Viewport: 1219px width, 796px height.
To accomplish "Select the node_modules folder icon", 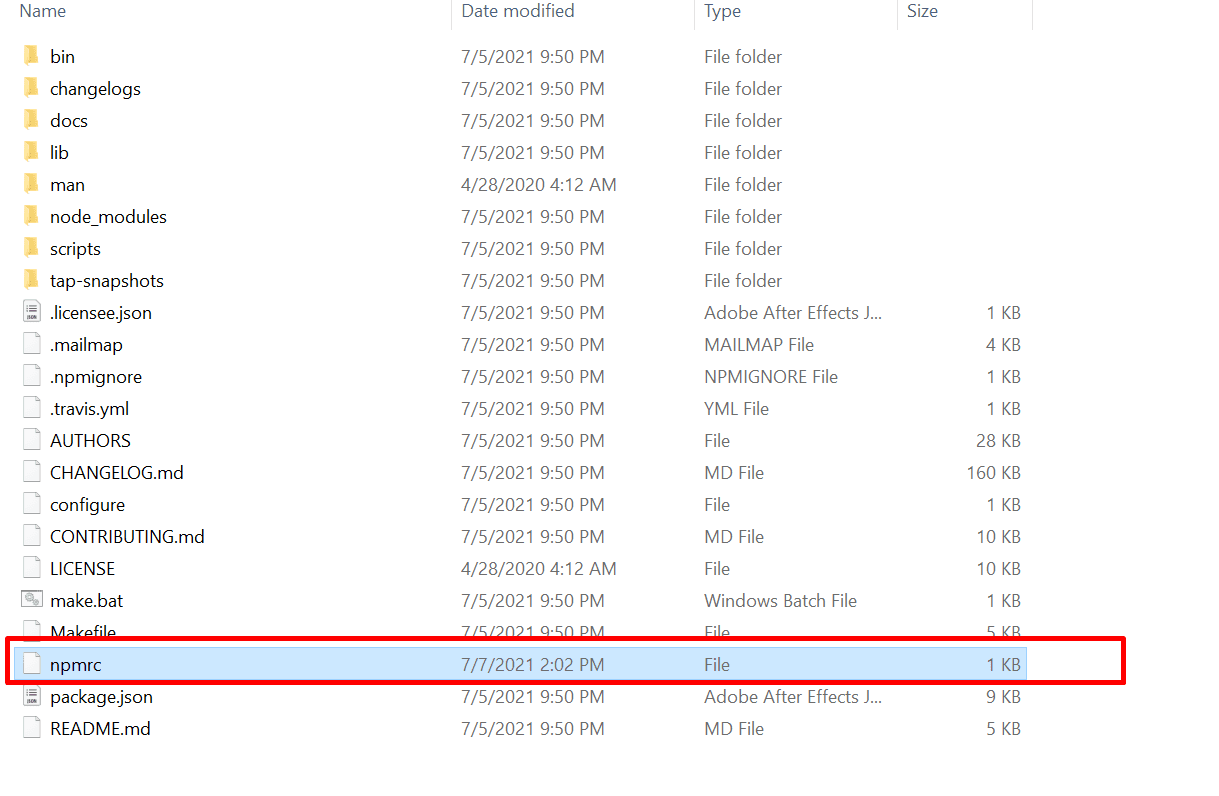I will click(31, 216).
